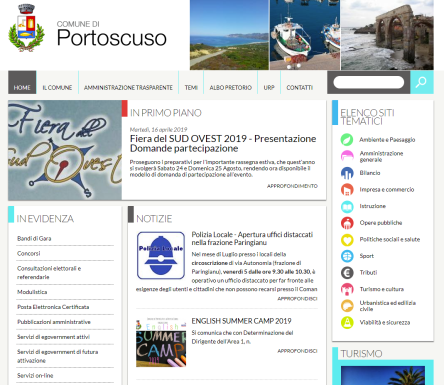Open the CONTATTI menu item
This screenshot has height=385, width=444.
click(300, 88)
